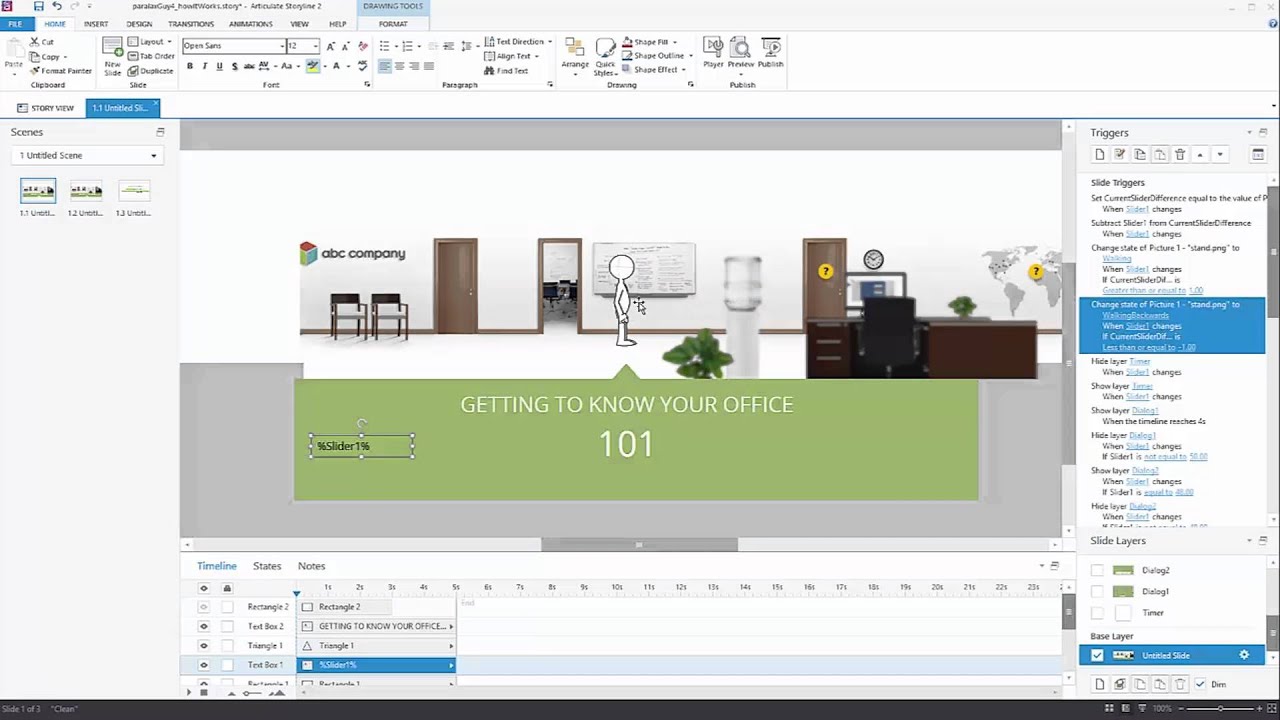1280x720 pixels.
Task: Click Find Text tool
Action: pyautogui.click(x=505, y=71)
